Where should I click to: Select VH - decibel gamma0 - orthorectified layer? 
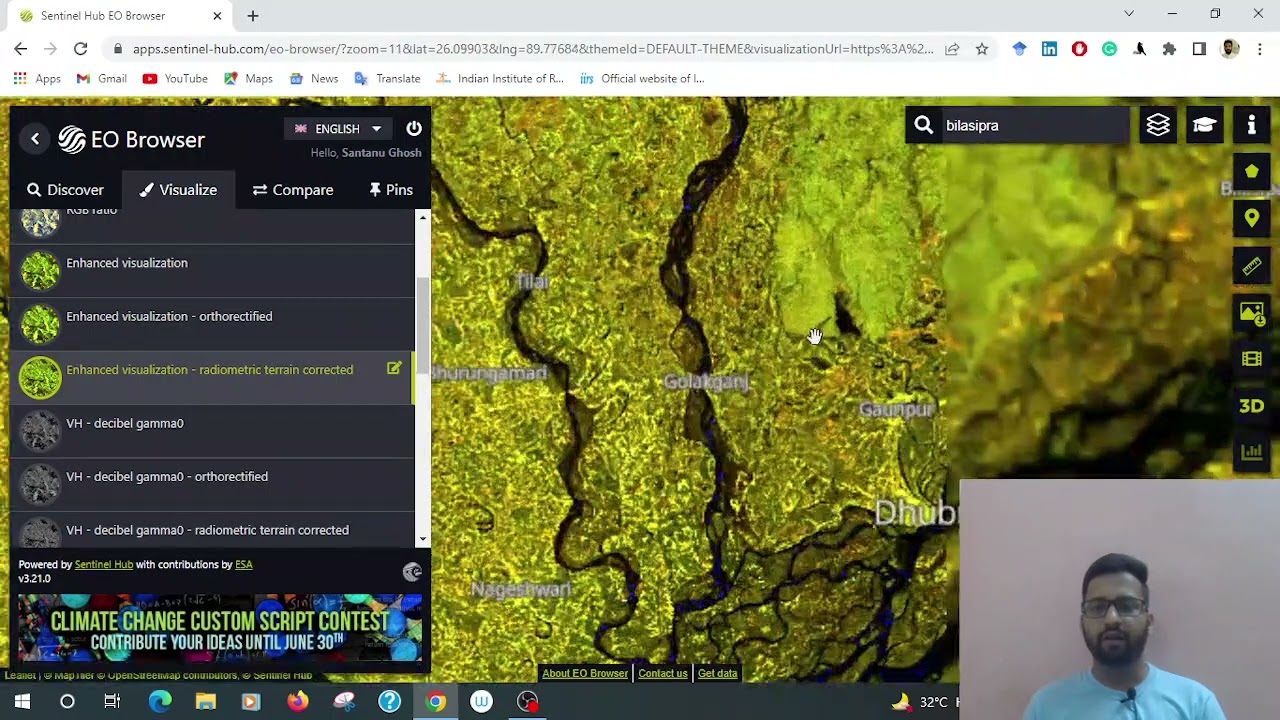click(212, 485)
